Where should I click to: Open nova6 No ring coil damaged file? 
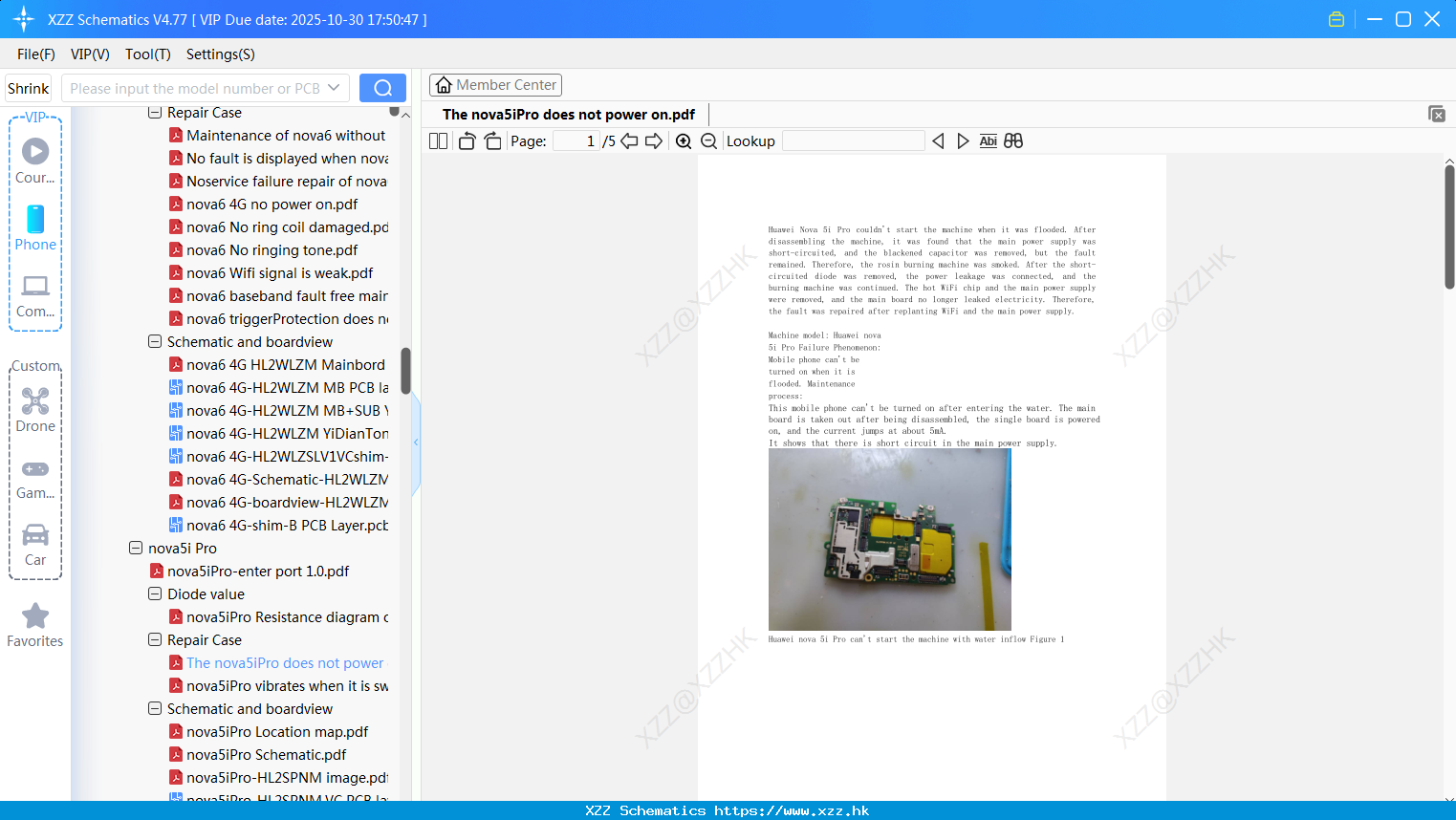pyautogui.click(x=278, y=227)
